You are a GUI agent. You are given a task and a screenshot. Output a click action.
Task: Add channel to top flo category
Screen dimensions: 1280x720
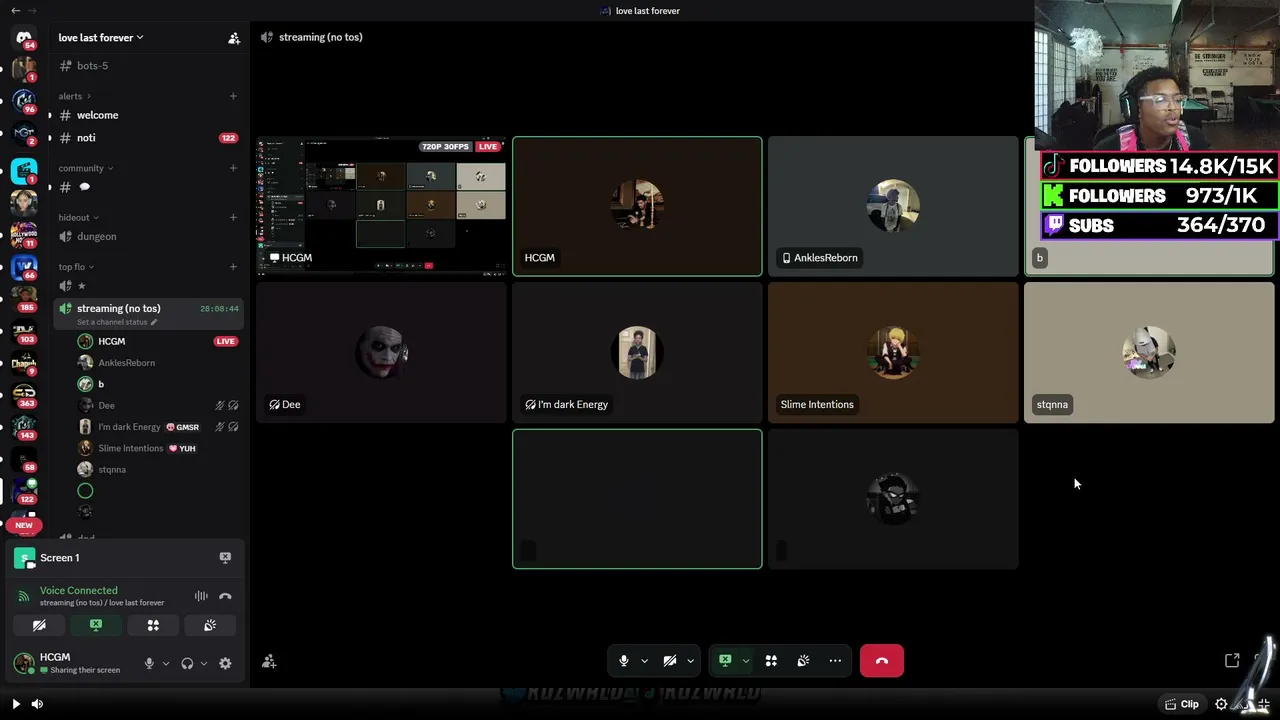[233, 267]
